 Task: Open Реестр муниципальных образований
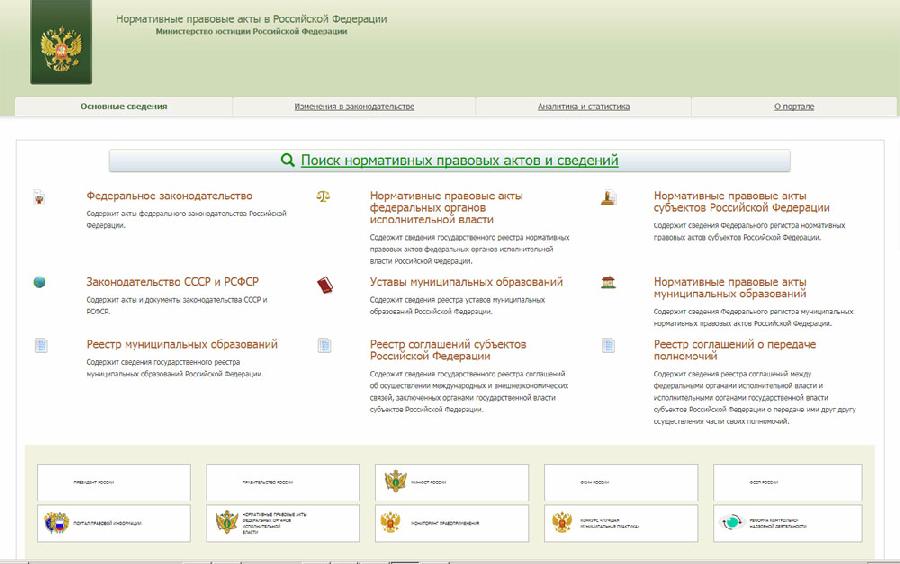click(x=182, y=344)
